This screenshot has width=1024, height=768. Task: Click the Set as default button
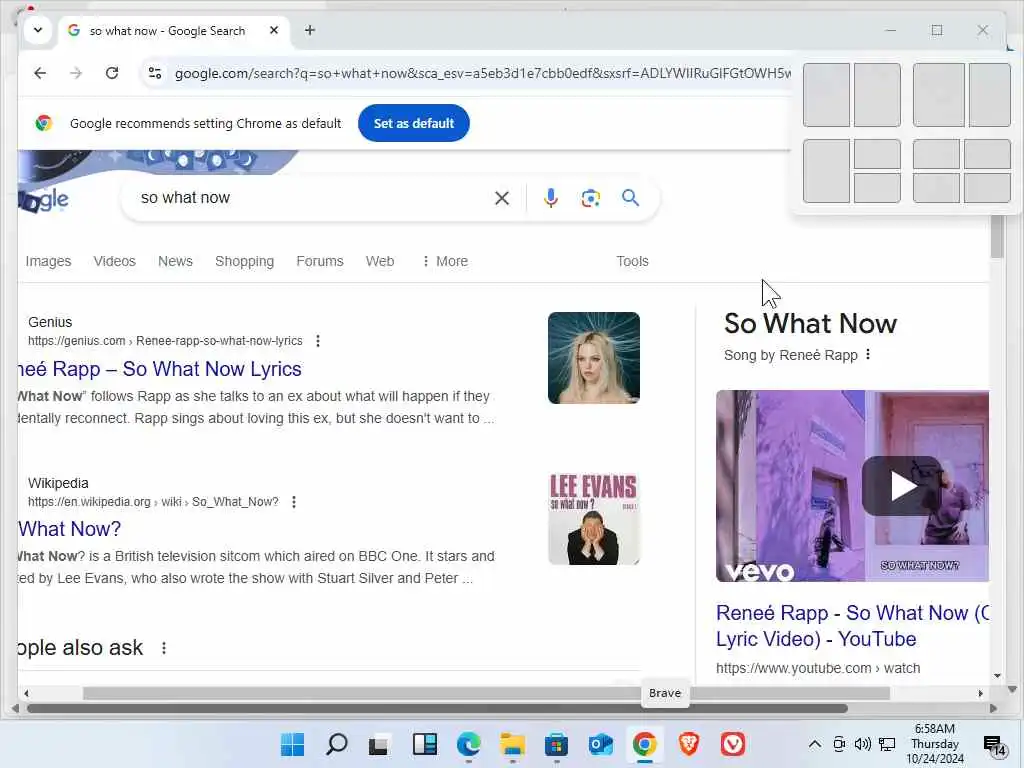coord(413,123)
